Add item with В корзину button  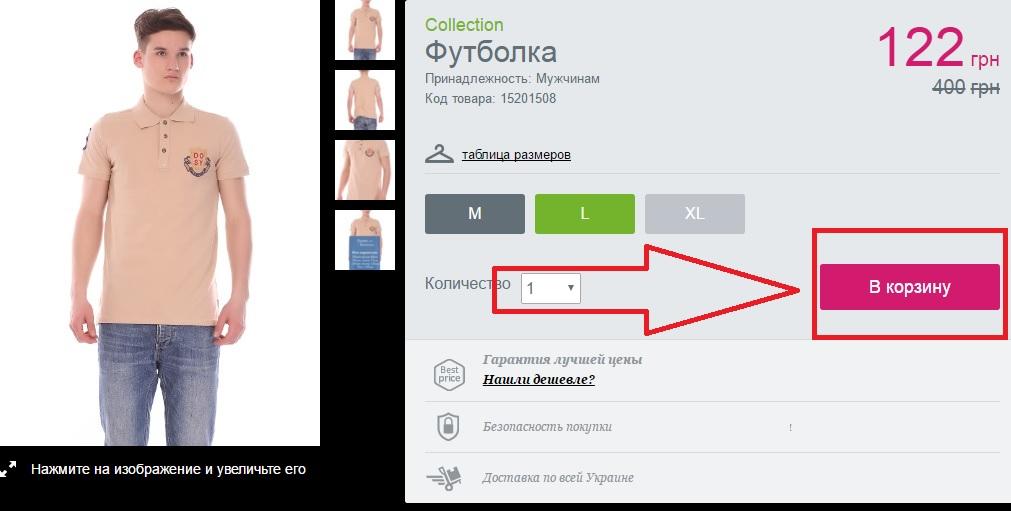click(x=910, y=287)
